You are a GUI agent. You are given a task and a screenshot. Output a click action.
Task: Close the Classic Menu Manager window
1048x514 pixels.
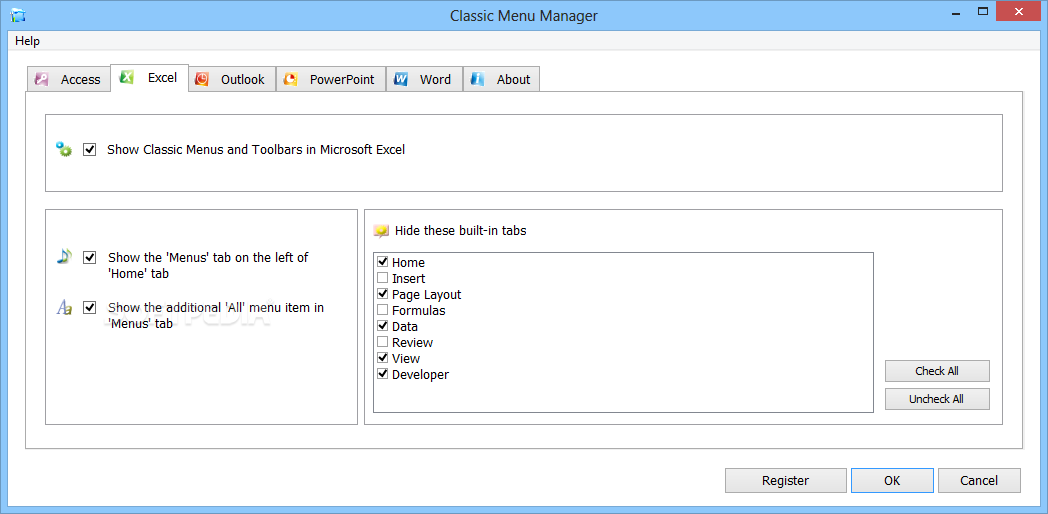[1020, 11]
